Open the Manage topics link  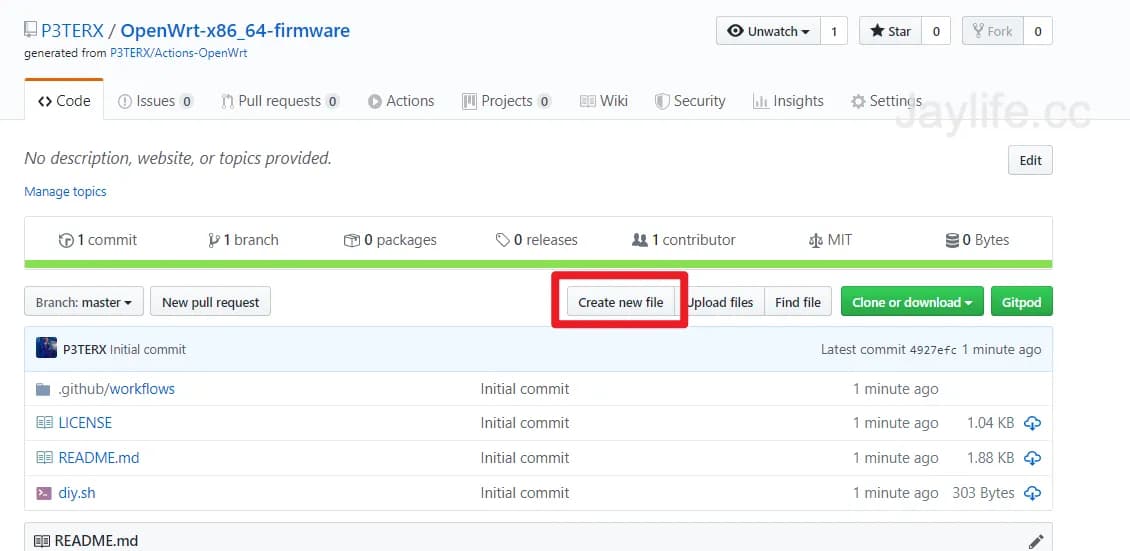(x=65, y=191)
